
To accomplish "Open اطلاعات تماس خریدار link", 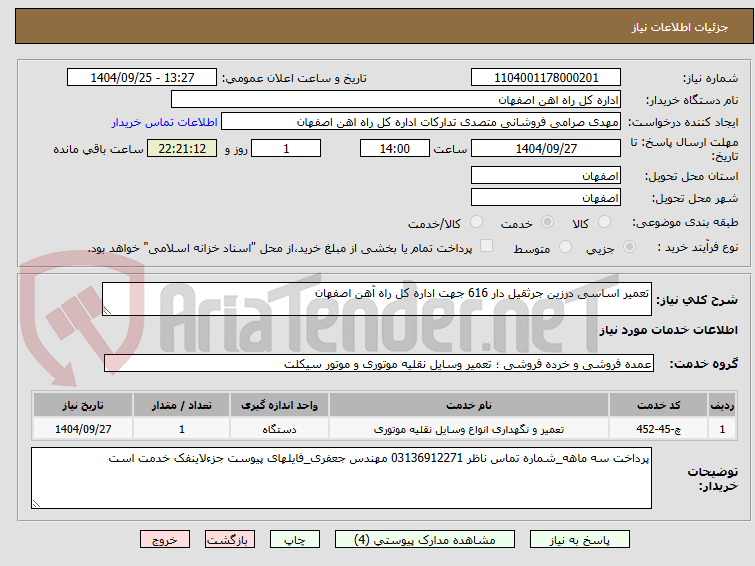I will tap(165, 122).
